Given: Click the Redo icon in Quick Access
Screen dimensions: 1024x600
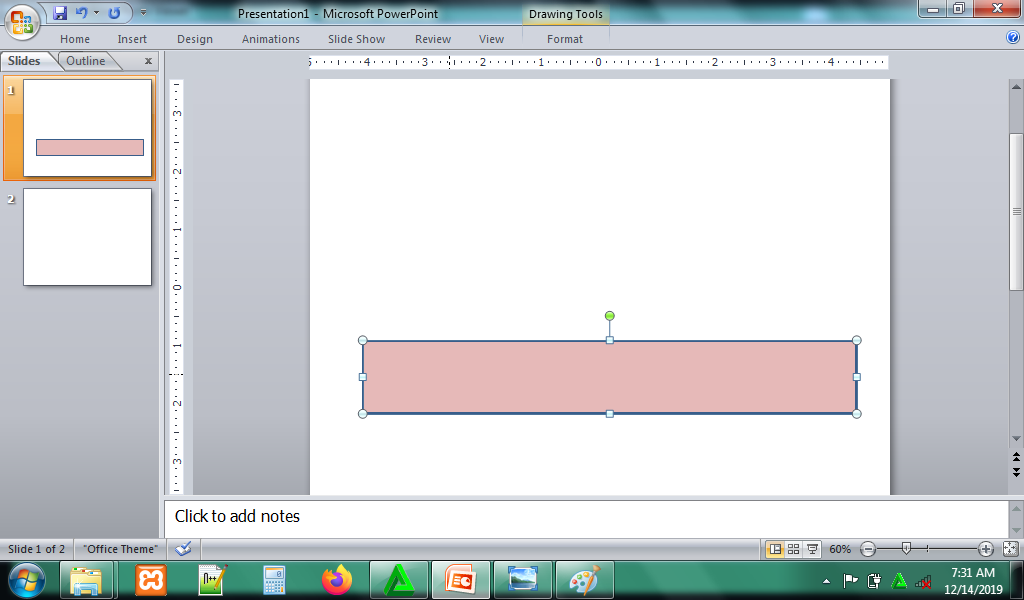Looking at the screenshot, I should tap(114, 13).
